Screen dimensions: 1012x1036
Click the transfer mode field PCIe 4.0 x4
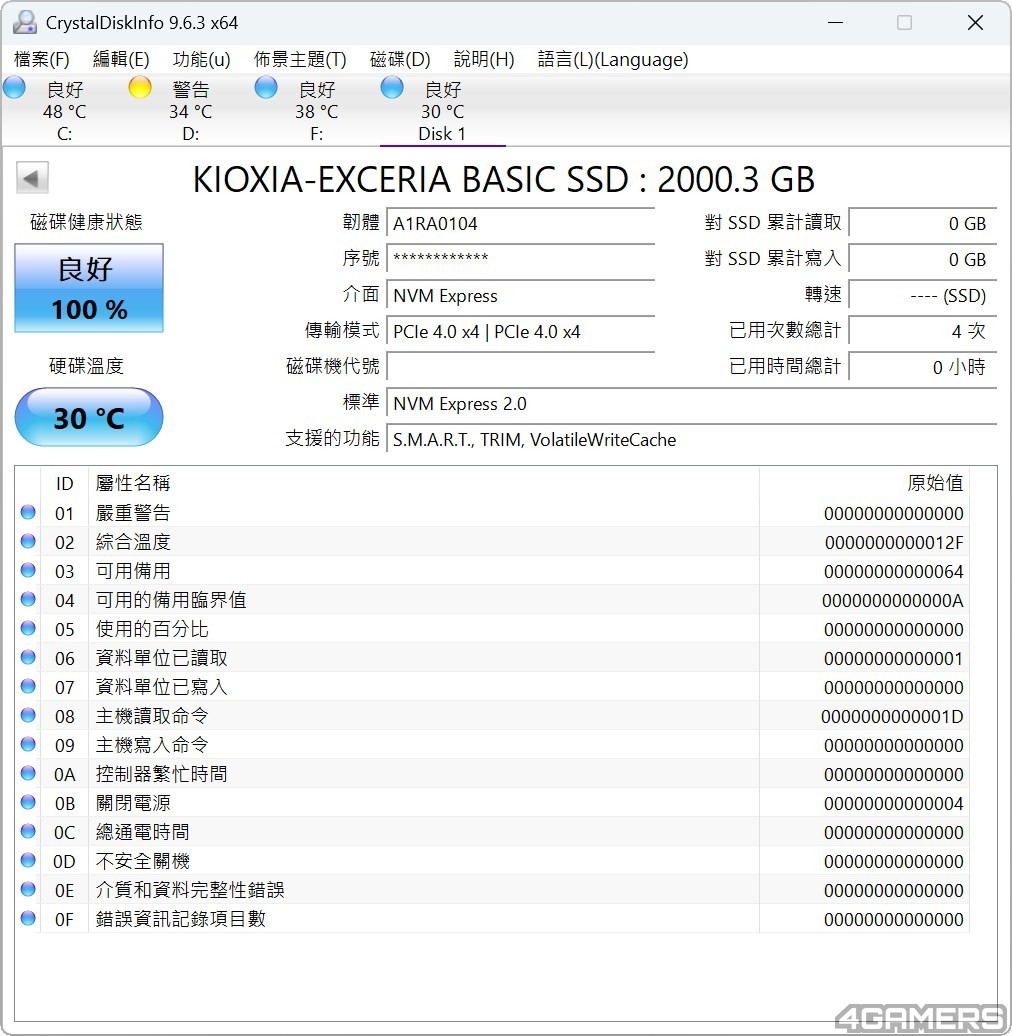520,332
